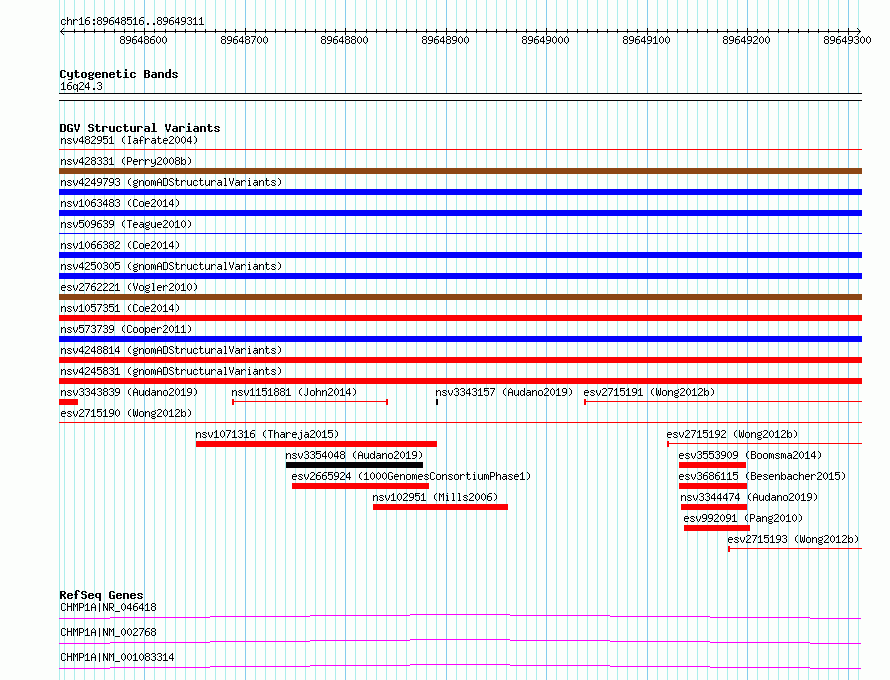Select the nsv1057351 (Coe2014) label

120,308
